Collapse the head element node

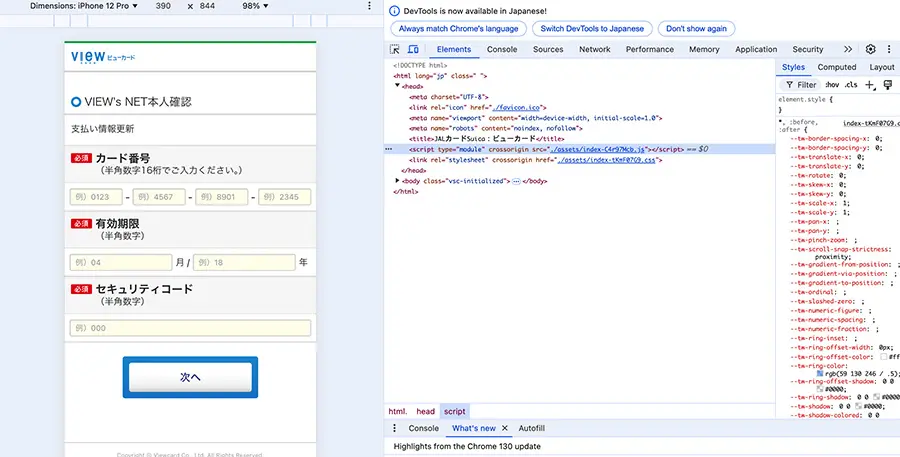(397, 86)
